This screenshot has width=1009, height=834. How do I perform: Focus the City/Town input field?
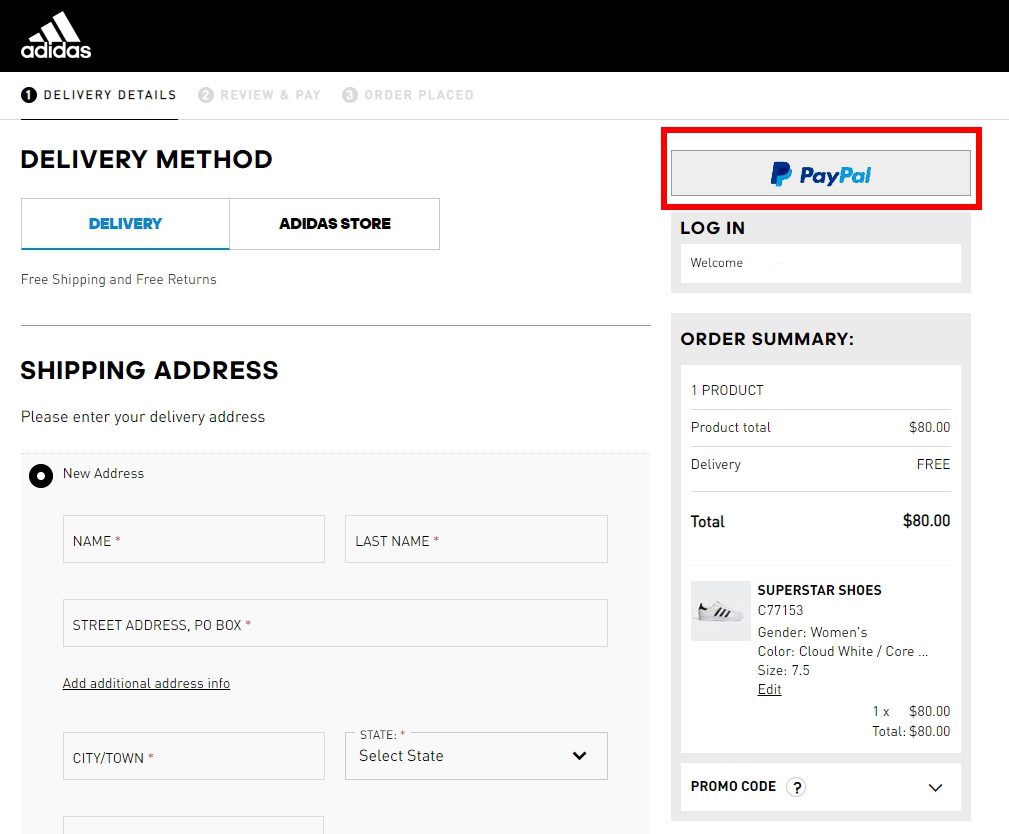[x=194, y=756]
